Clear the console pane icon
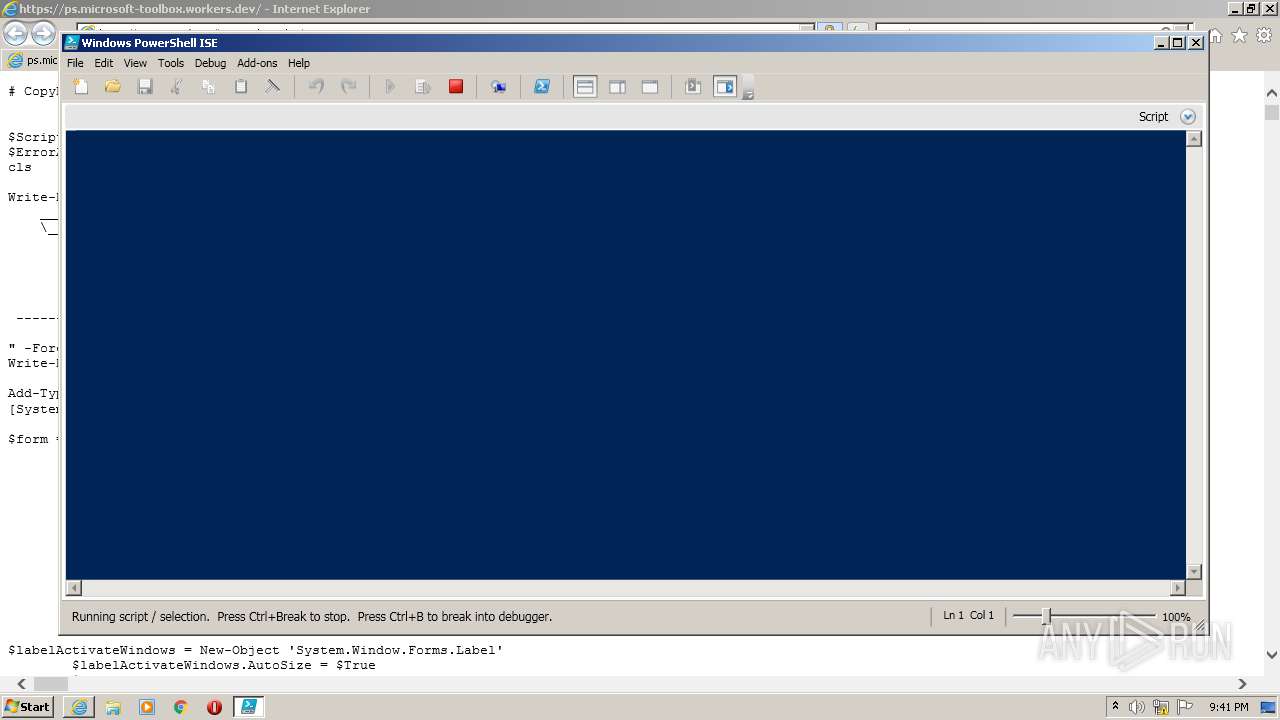Viewport: 1280px width, 720px height. 272,87
